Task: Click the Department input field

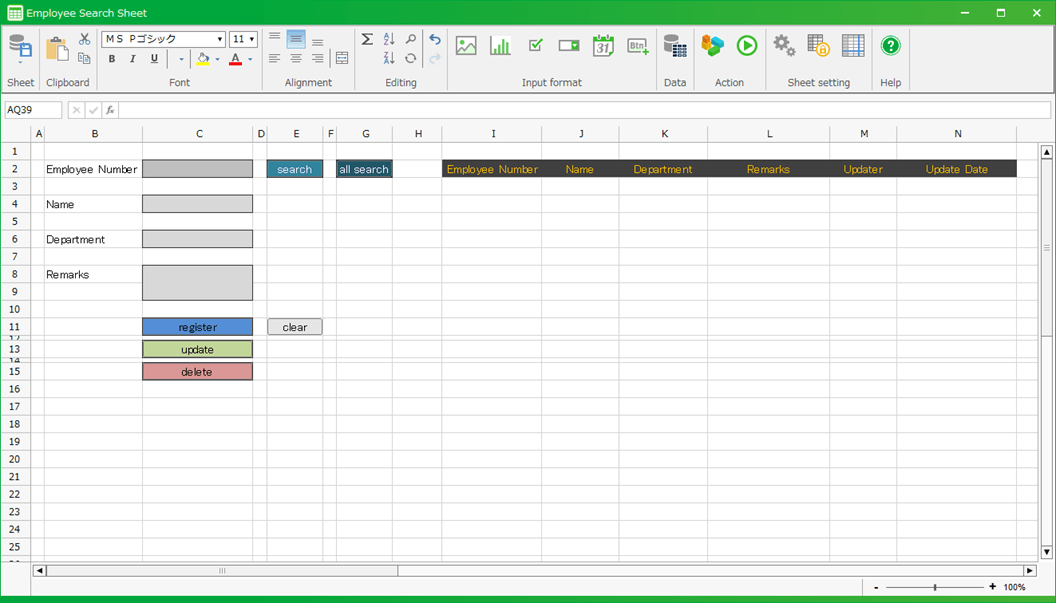Action: [197, 239]
